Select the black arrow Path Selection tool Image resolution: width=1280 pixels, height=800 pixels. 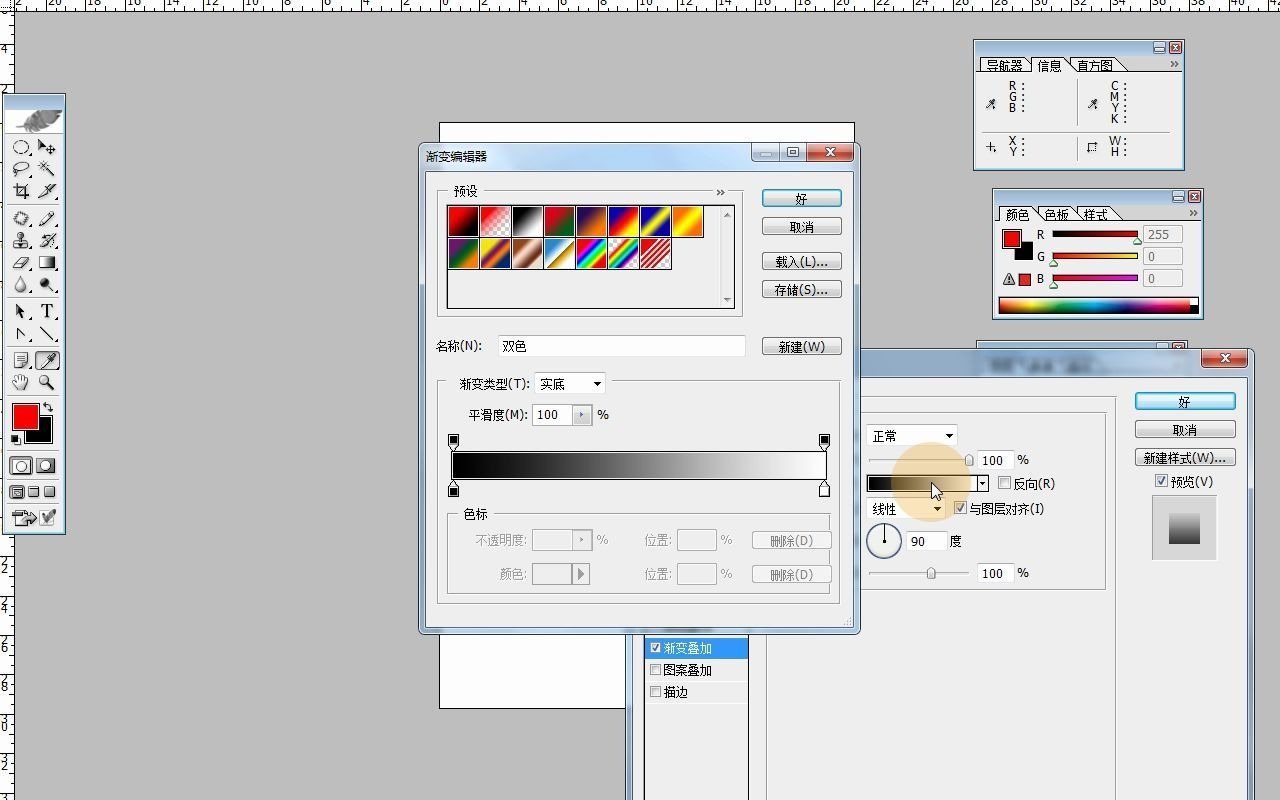[21, 312]
